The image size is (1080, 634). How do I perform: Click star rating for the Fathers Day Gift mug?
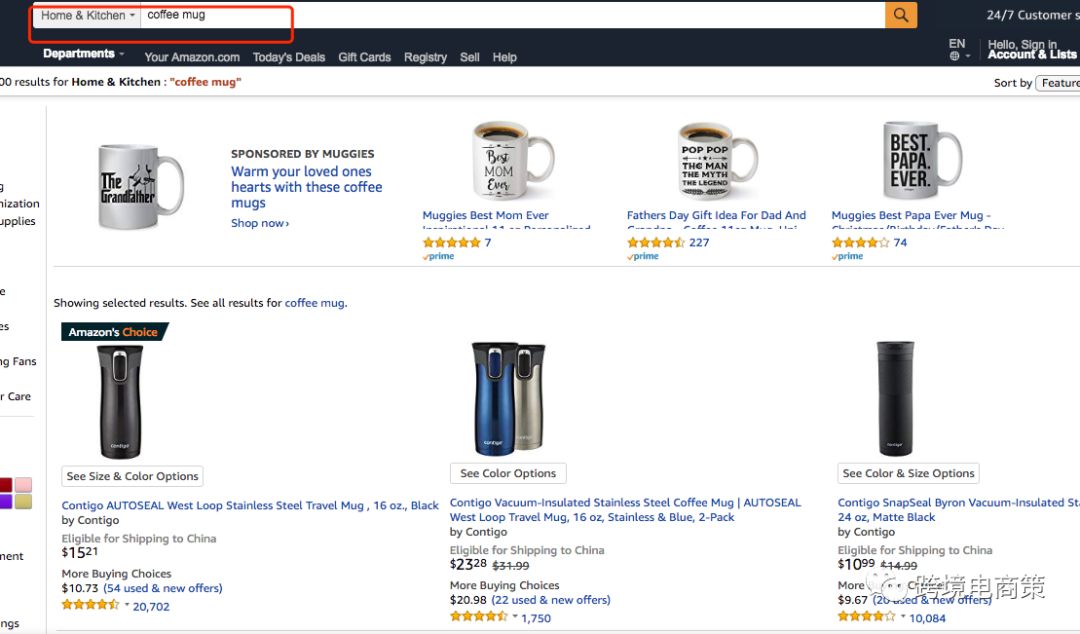click(x=656, y=243)
